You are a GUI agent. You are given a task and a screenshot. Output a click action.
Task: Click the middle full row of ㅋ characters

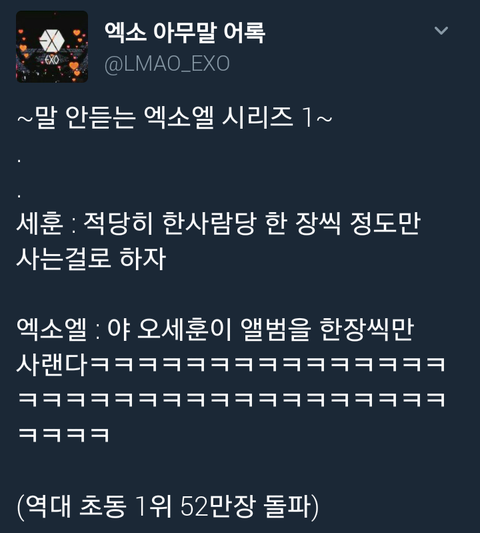pos(232,399)
